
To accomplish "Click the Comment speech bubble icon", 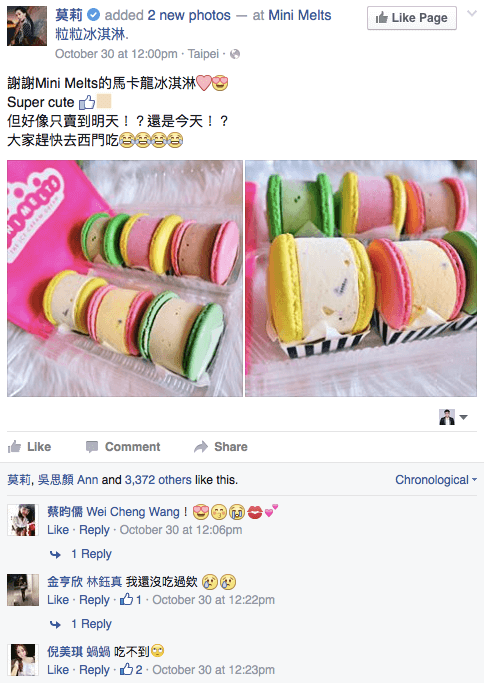I will (x=91, y=447).
